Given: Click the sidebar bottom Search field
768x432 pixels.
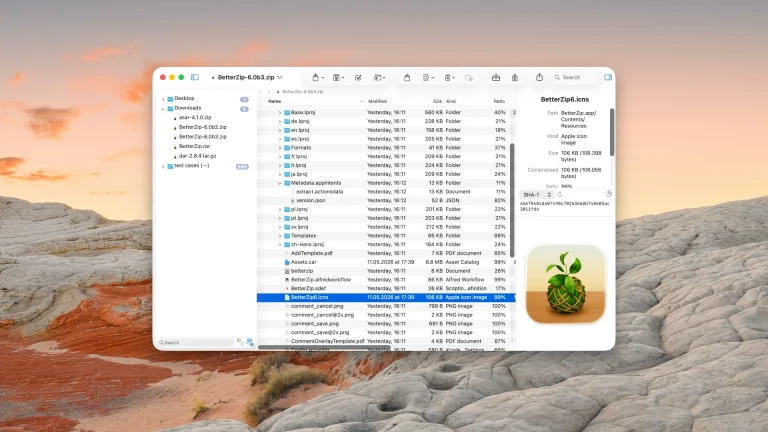Looking at the screenshot, I should (x=195, y=342).
